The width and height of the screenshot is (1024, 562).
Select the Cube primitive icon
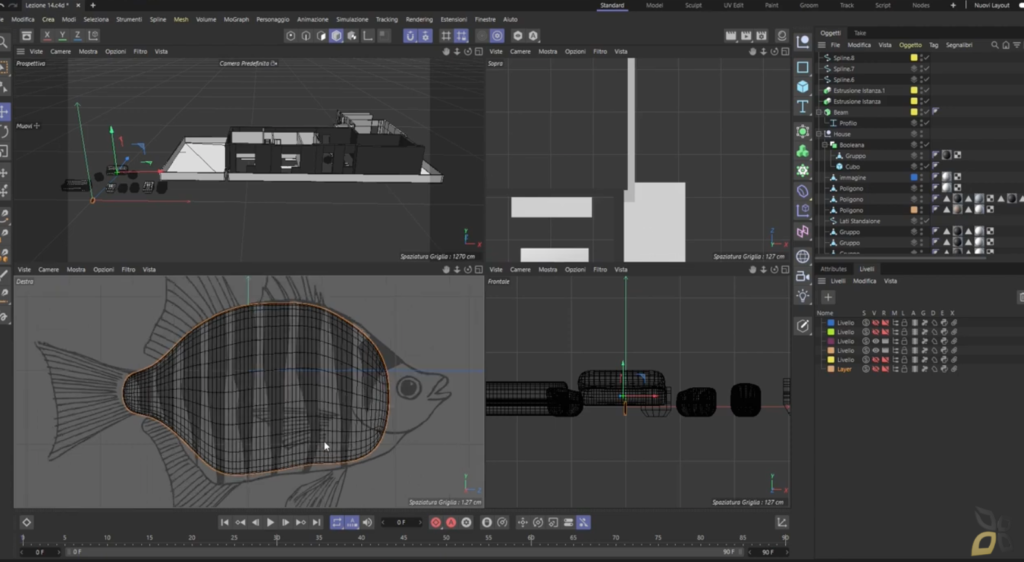coord(803,87)
